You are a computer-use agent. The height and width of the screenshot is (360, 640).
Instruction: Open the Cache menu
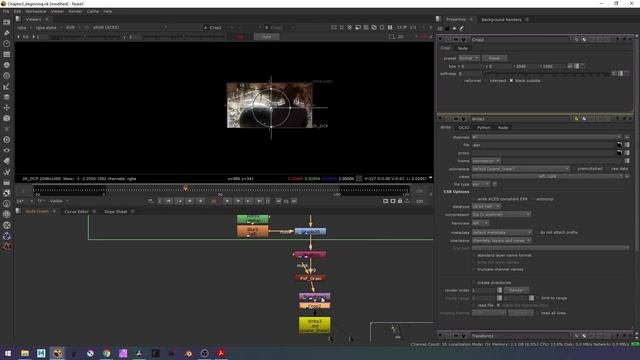point(93,11)
